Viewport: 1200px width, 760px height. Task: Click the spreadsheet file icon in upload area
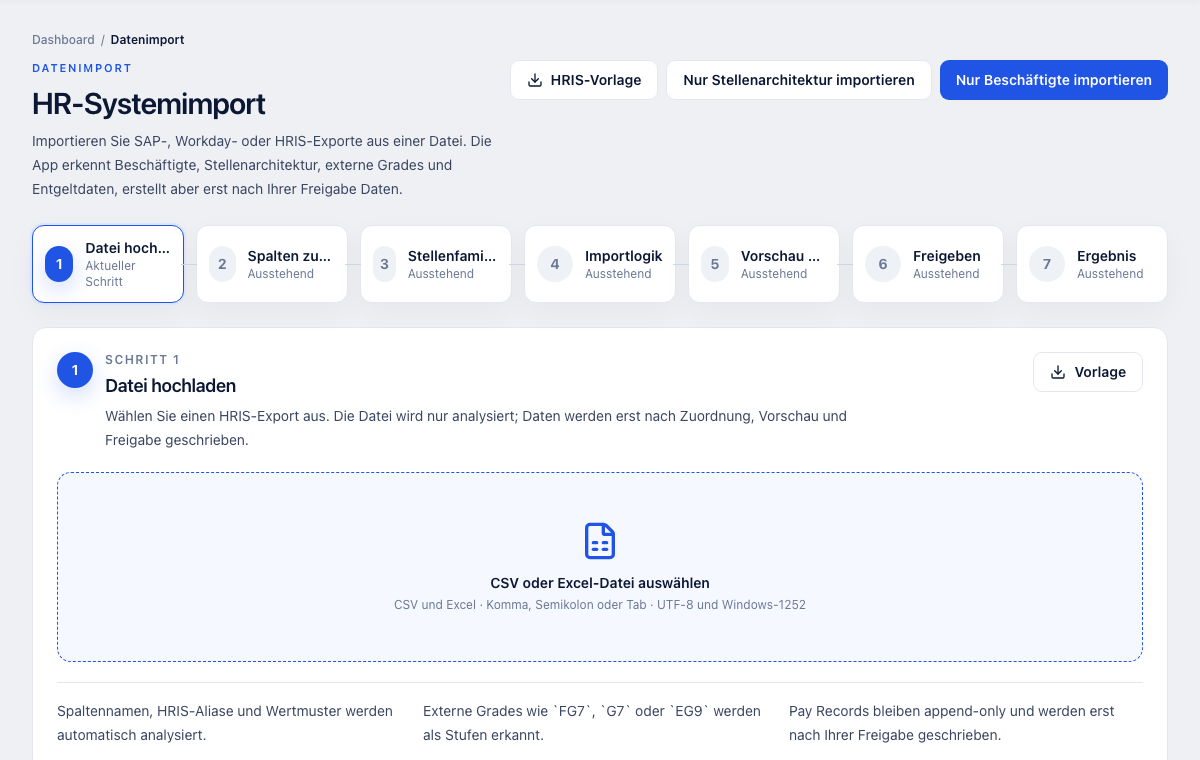pyautogui.click(x=600, y=541)
